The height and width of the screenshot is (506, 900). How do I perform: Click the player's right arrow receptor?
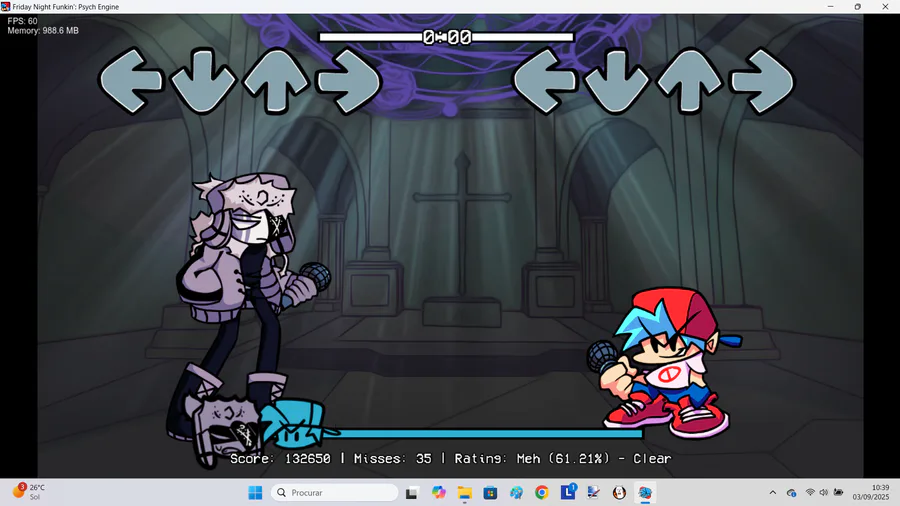pos(763,80)
